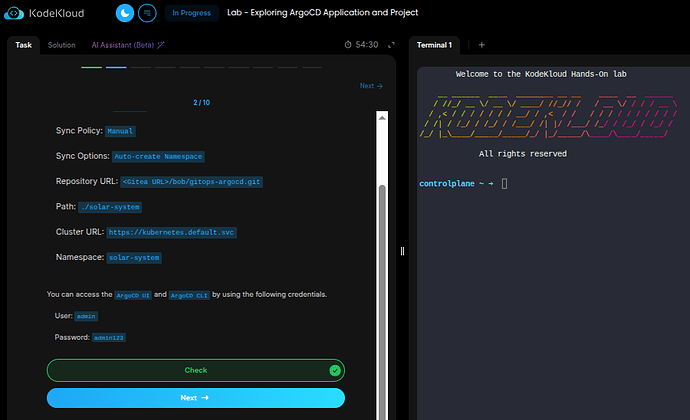Viewport: 690px width, 420px height.
Task: Click the Manual sync policy value
Action: pyautogui.click(x=120, y=131)
